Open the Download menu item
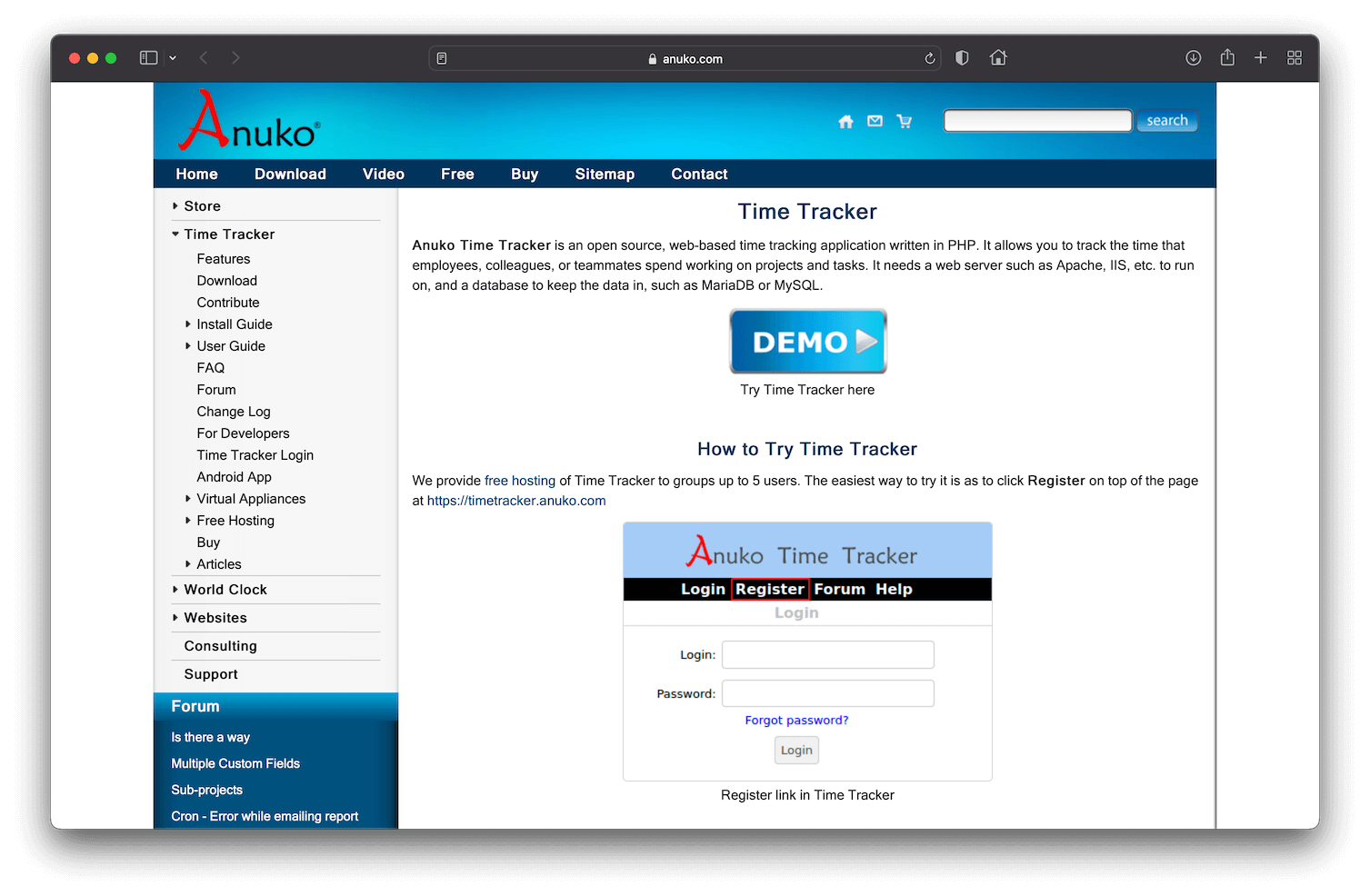 tap(290, 174)
